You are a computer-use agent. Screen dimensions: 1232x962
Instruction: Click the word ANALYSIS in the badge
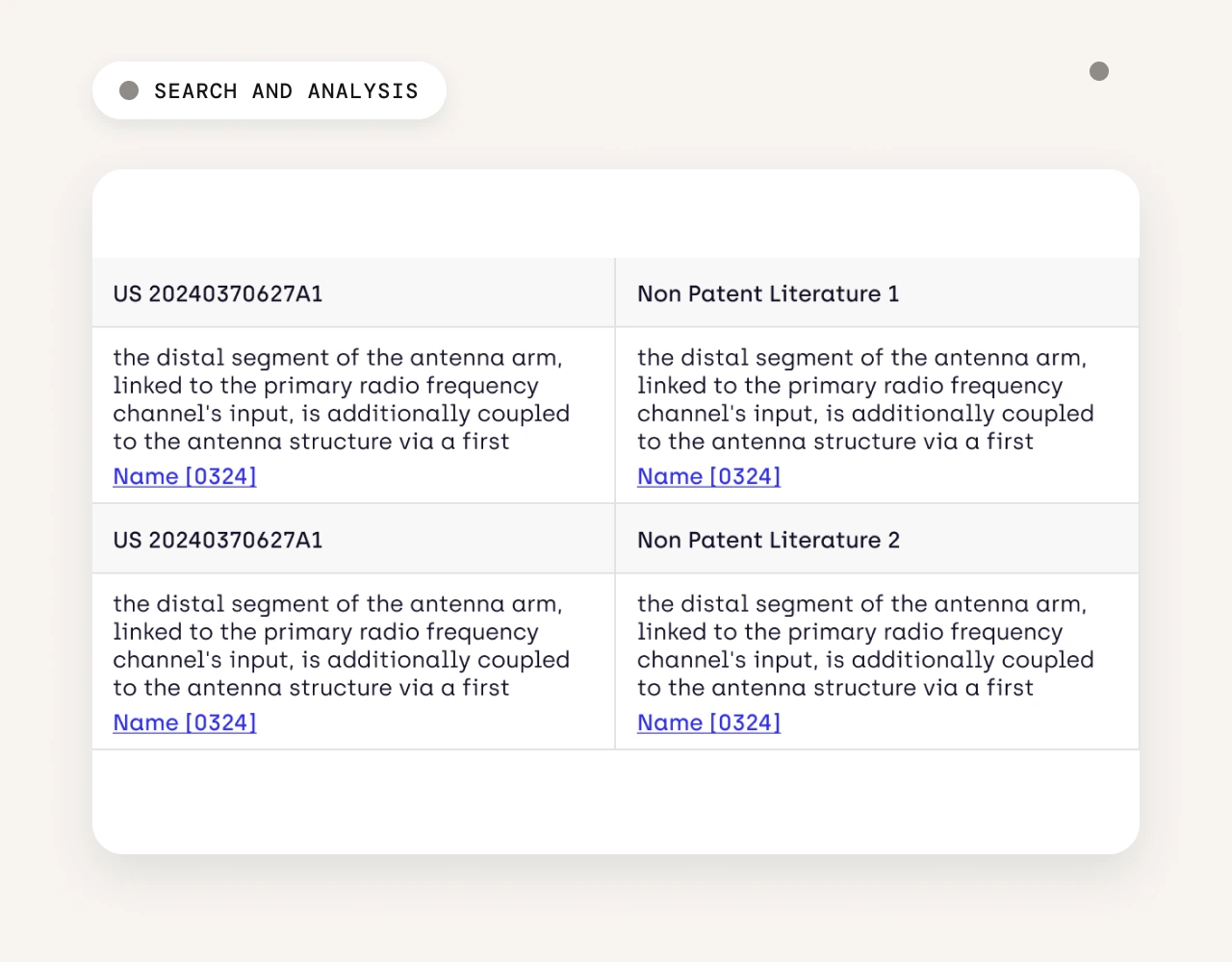363,90
